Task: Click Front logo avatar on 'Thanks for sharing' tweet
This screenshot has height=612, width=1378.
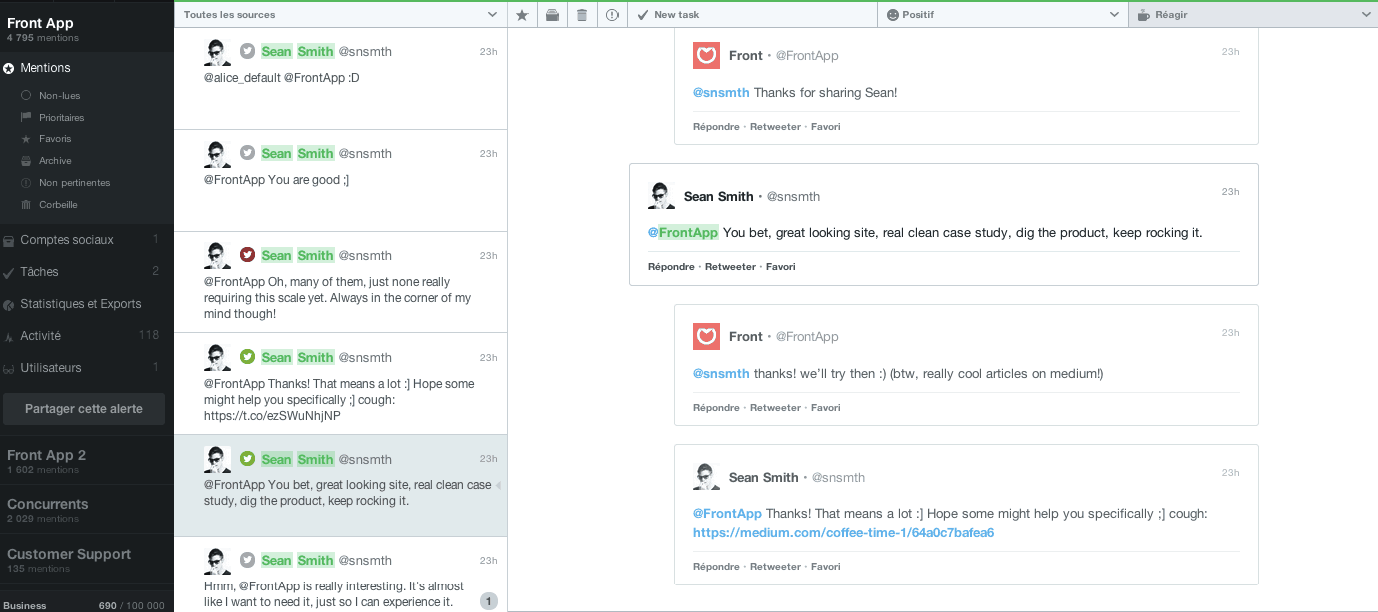Action: tap(706, 56)
